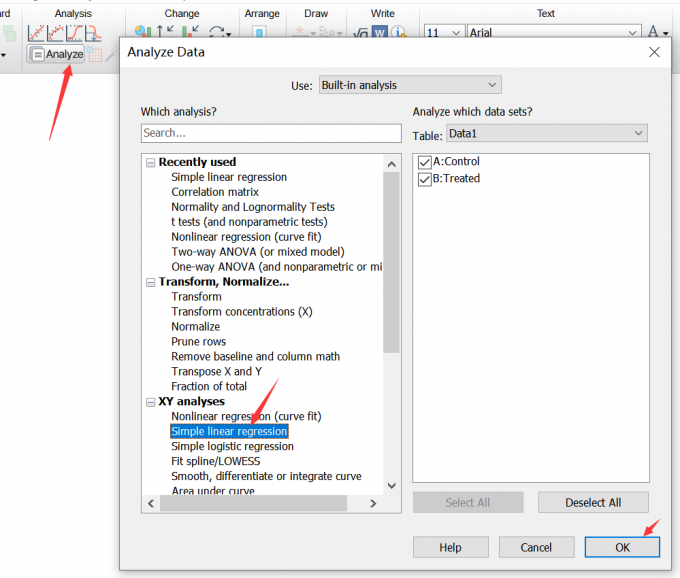This screenshot has height=578, width=680.
Task: Click the Deselect All button
Action: coord(593,503)
